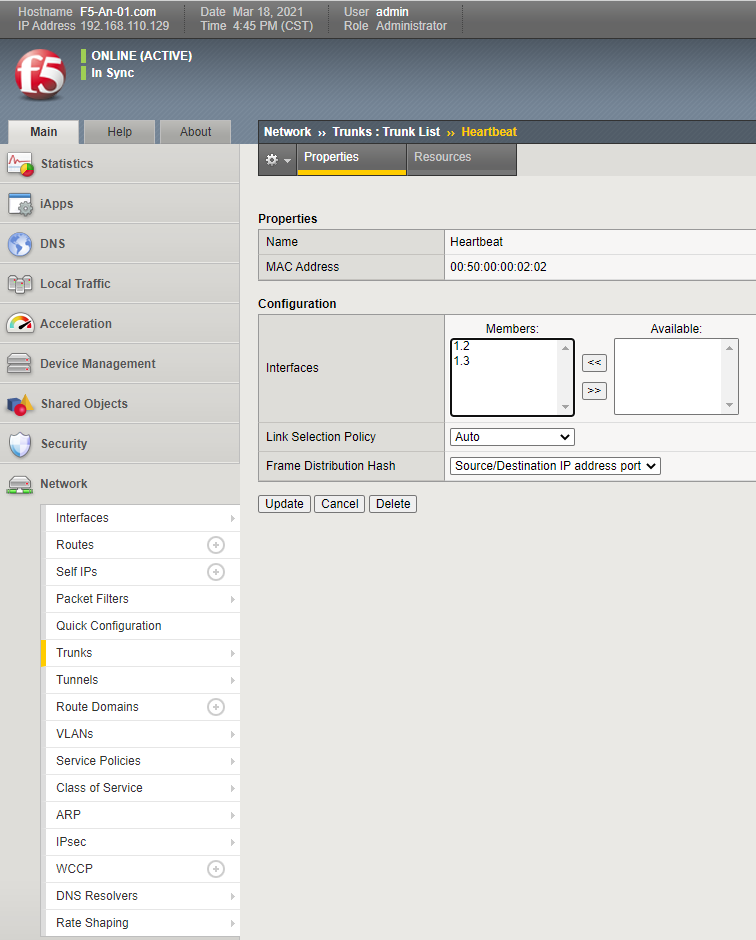Viewport: 756px width, 940px height.
Task: Switch to the Help tab
Action: [120, 132]
